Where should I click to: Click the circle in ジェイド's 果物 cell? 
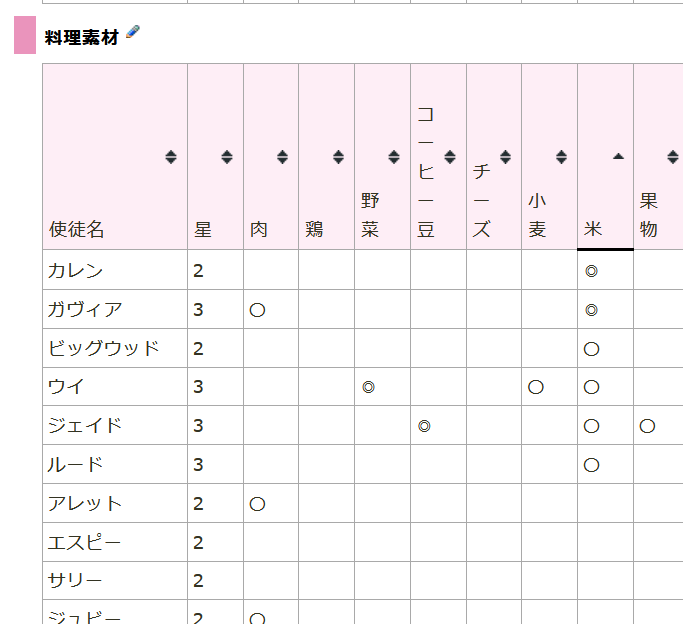(647, 426)
